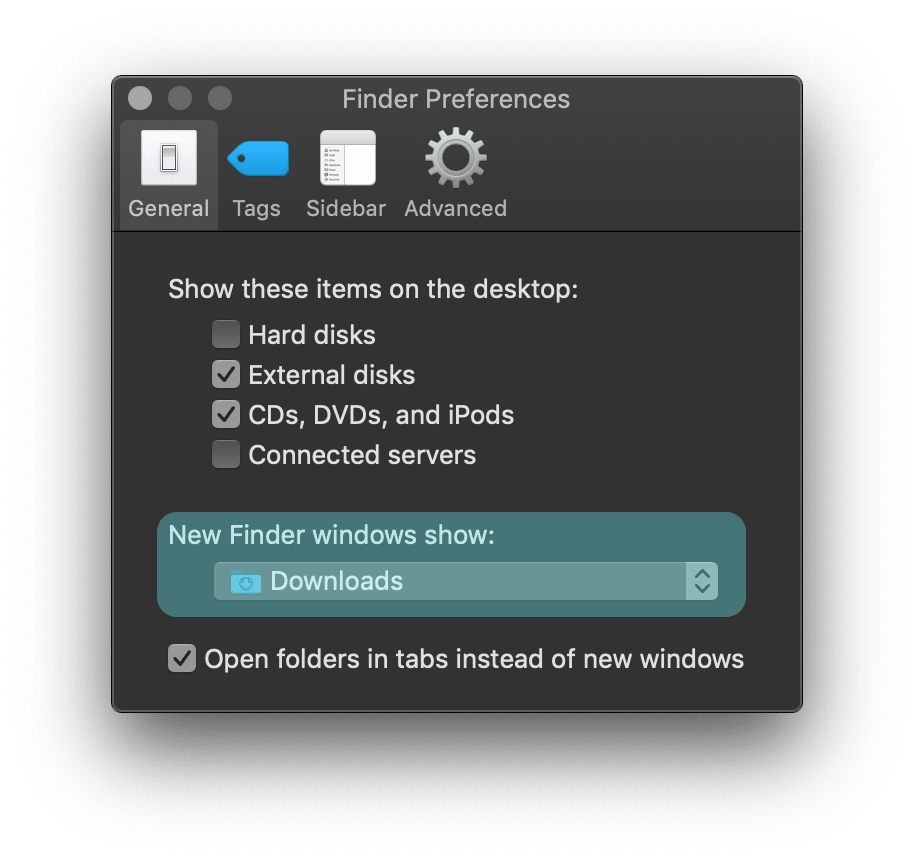The image size is (914, 860).
Task: Click the Sidebar window icon
Action: [347, 158]
